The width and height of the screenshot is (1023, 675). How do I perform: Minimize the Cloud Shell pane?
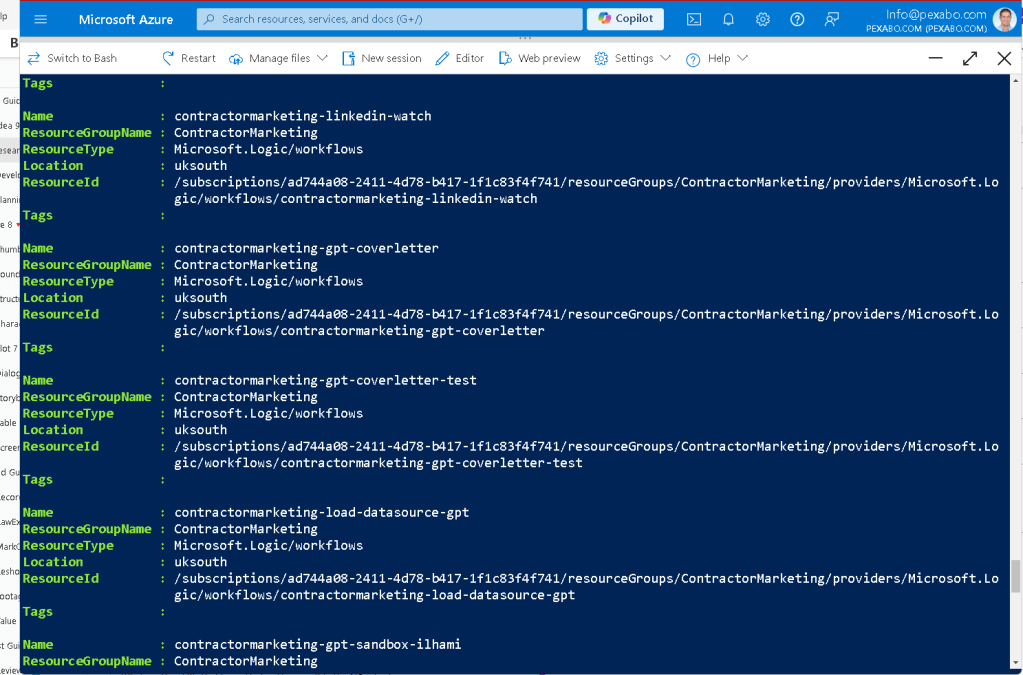pos(936,58)
